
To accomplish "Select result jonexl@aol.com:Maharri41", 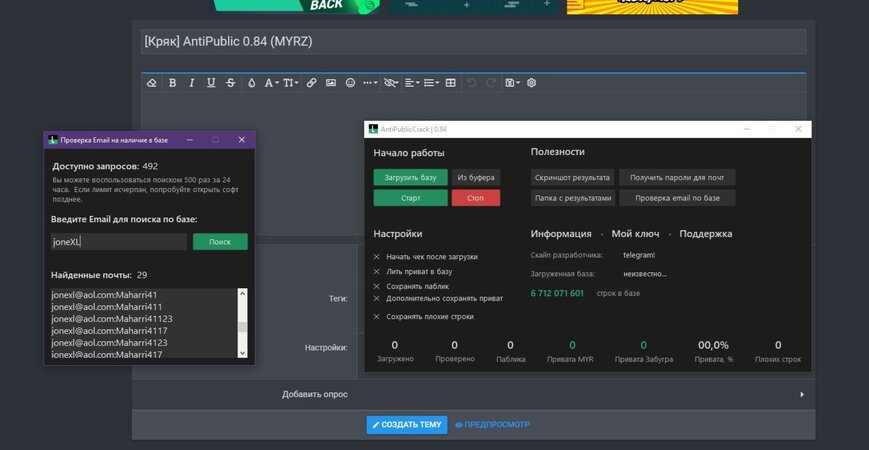I will click(104, 295).
